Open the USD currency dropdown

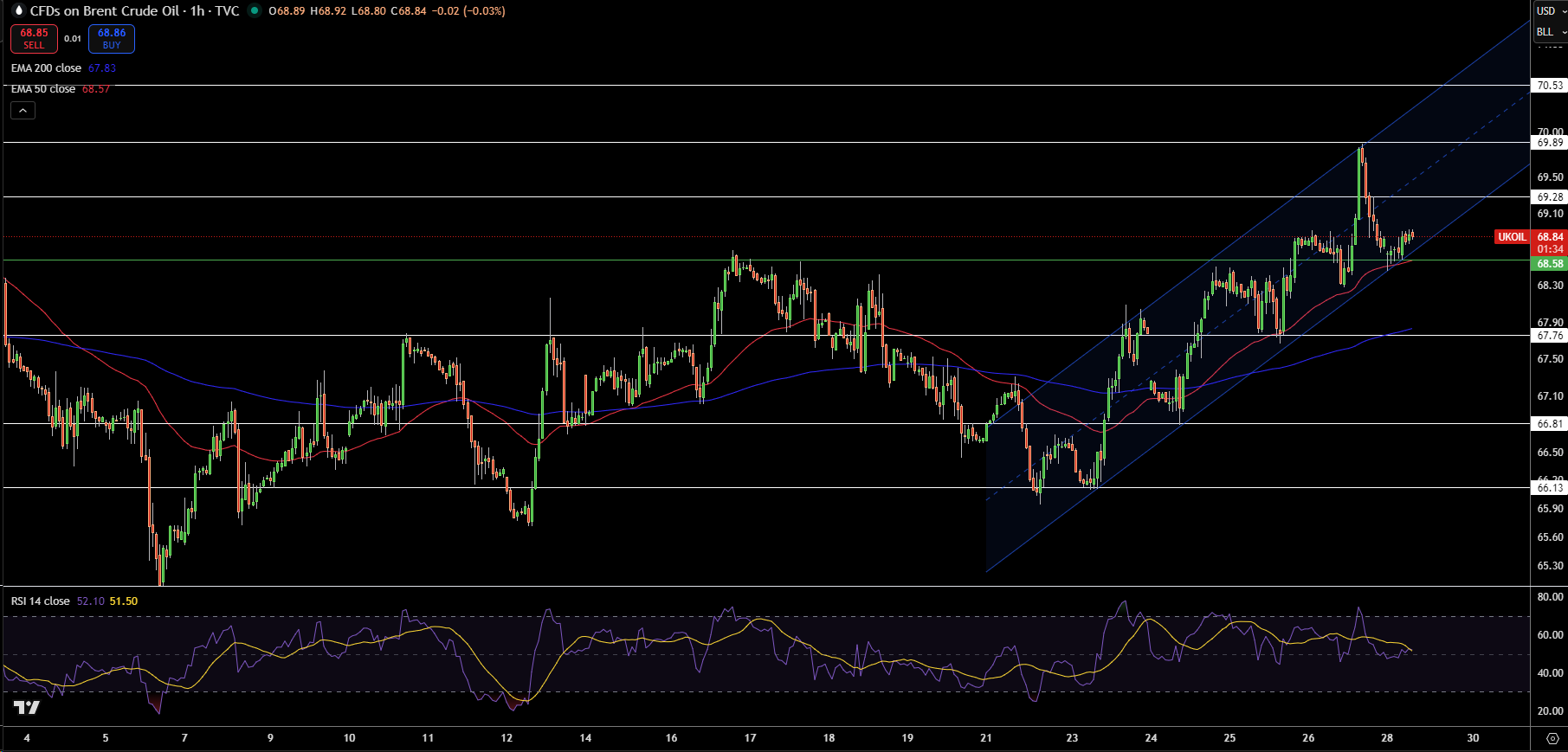click(1551, 11)
